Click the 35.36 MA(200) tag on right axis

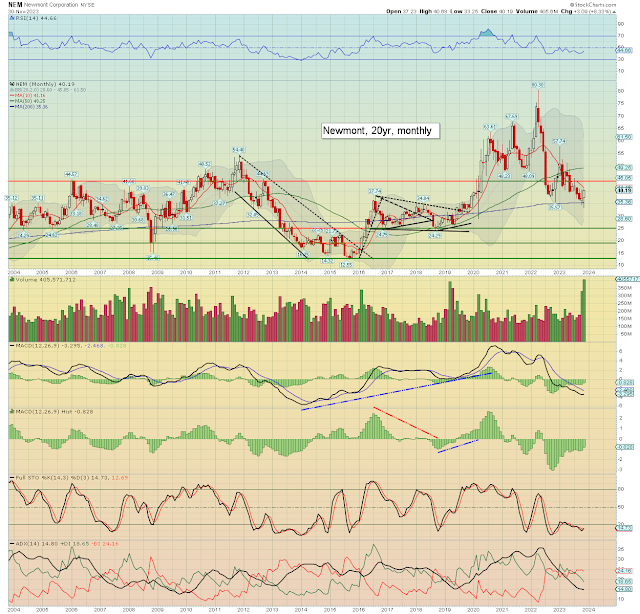click(x=625, y=202)
